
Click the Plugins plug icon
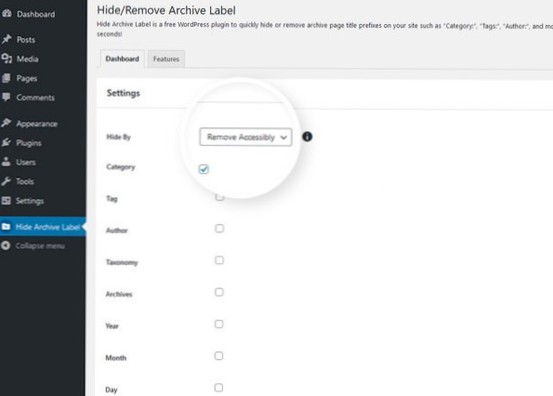coord(6,142)
